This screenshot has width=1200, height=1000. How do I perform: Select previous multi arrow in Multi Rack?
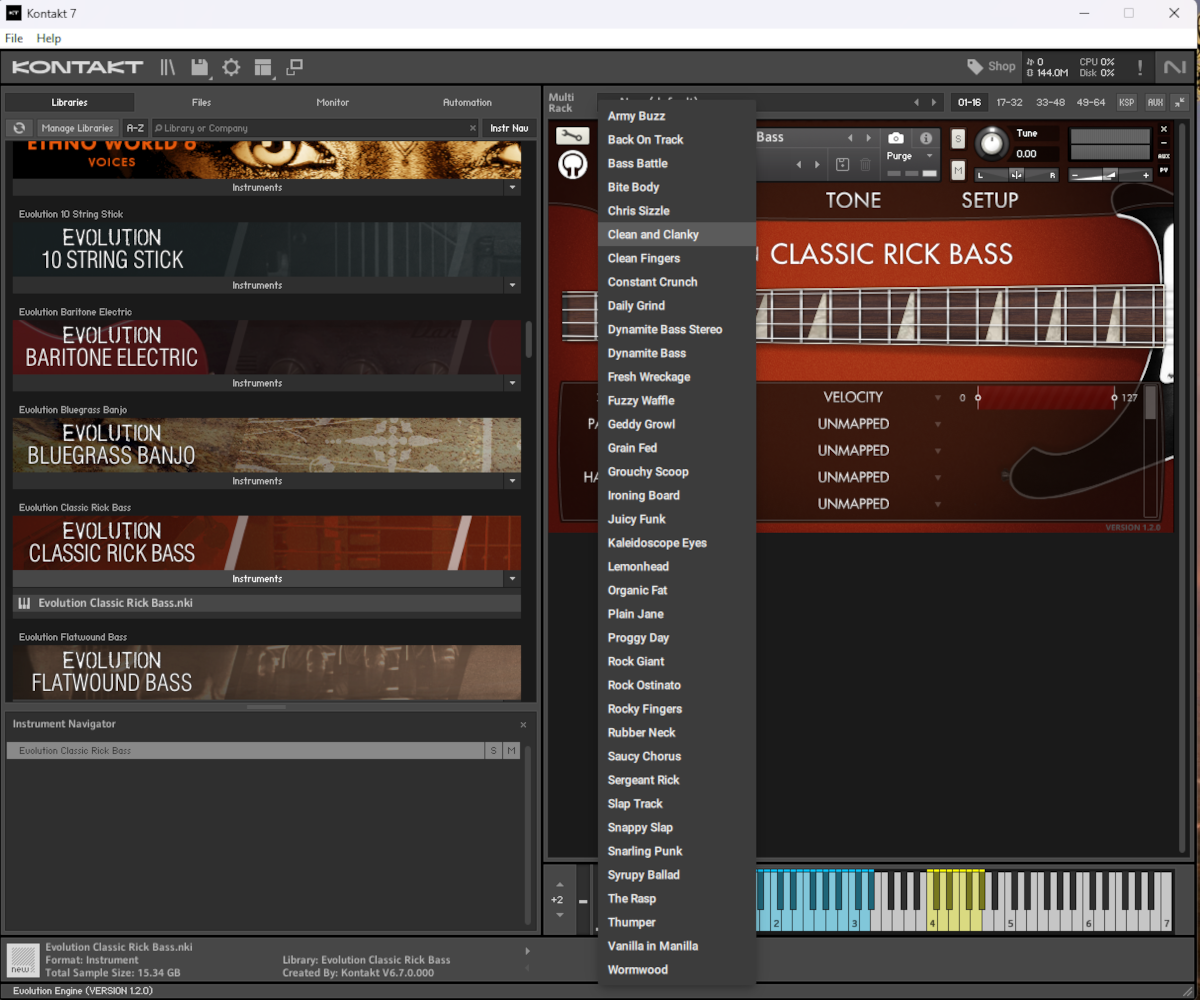click(x=916, y=102)
